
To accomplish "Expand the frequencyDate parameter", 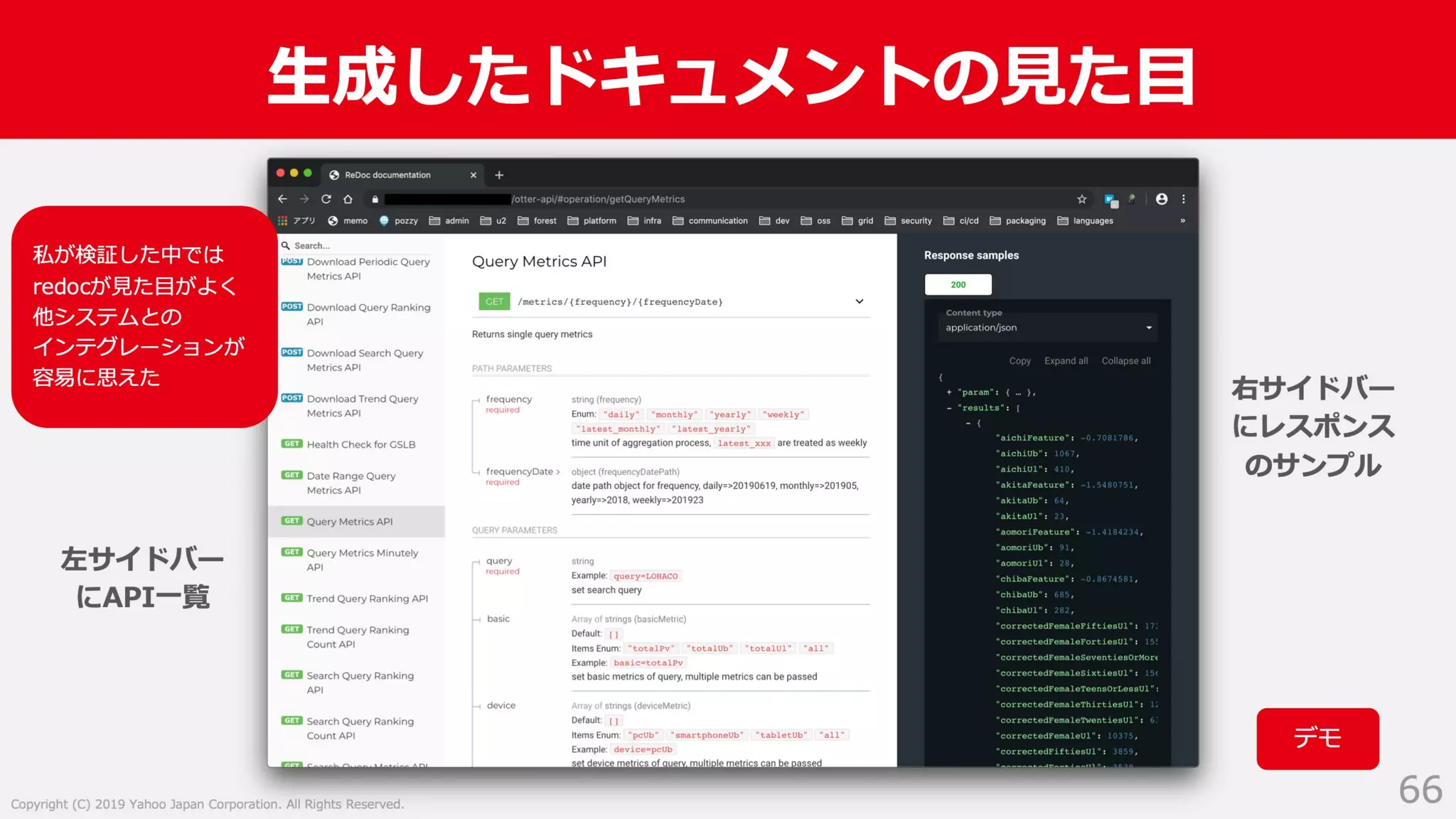I will click(522, 471).
